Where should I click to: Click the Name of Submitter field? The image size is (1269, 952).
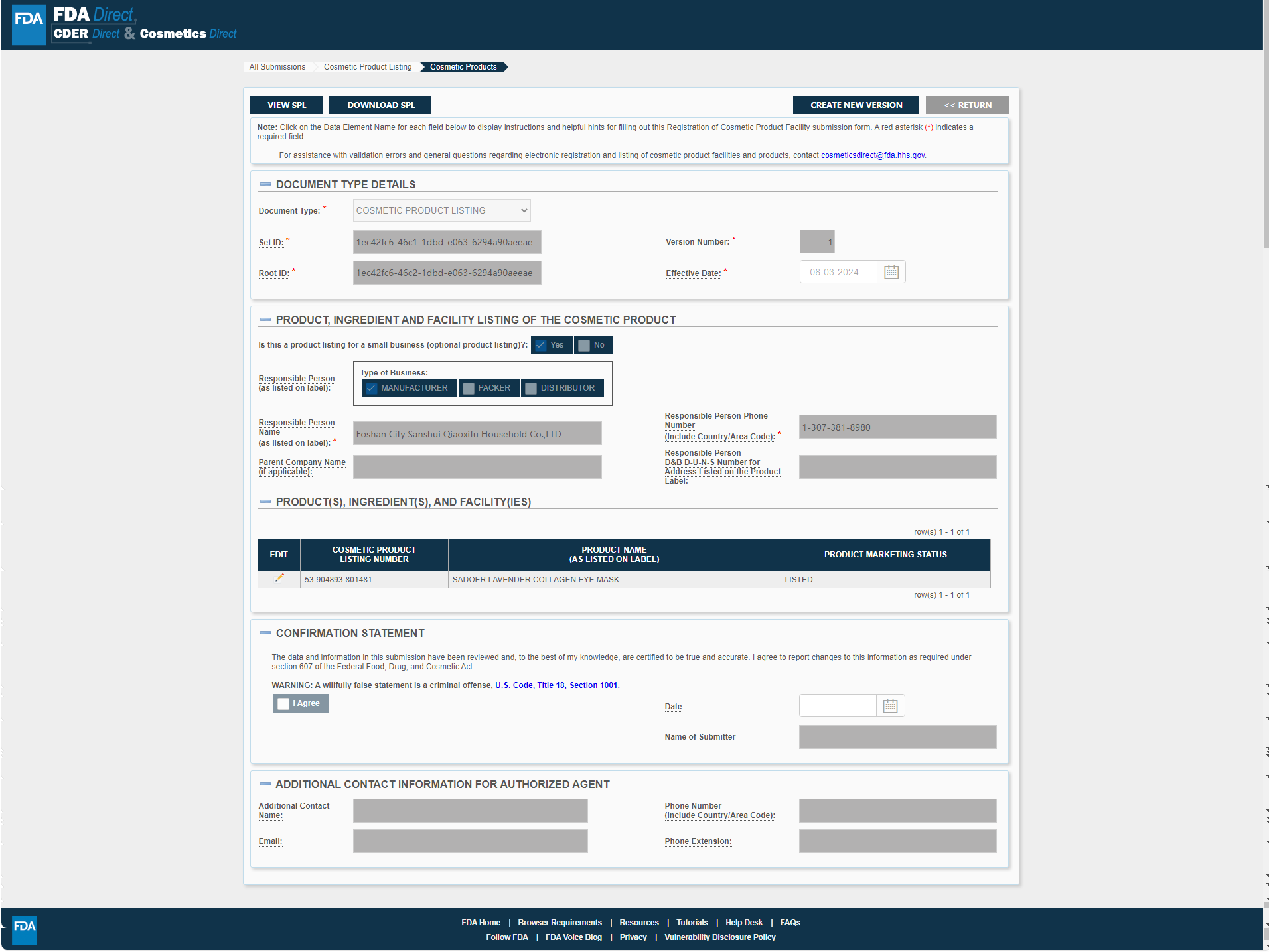[x=897, y=738]
